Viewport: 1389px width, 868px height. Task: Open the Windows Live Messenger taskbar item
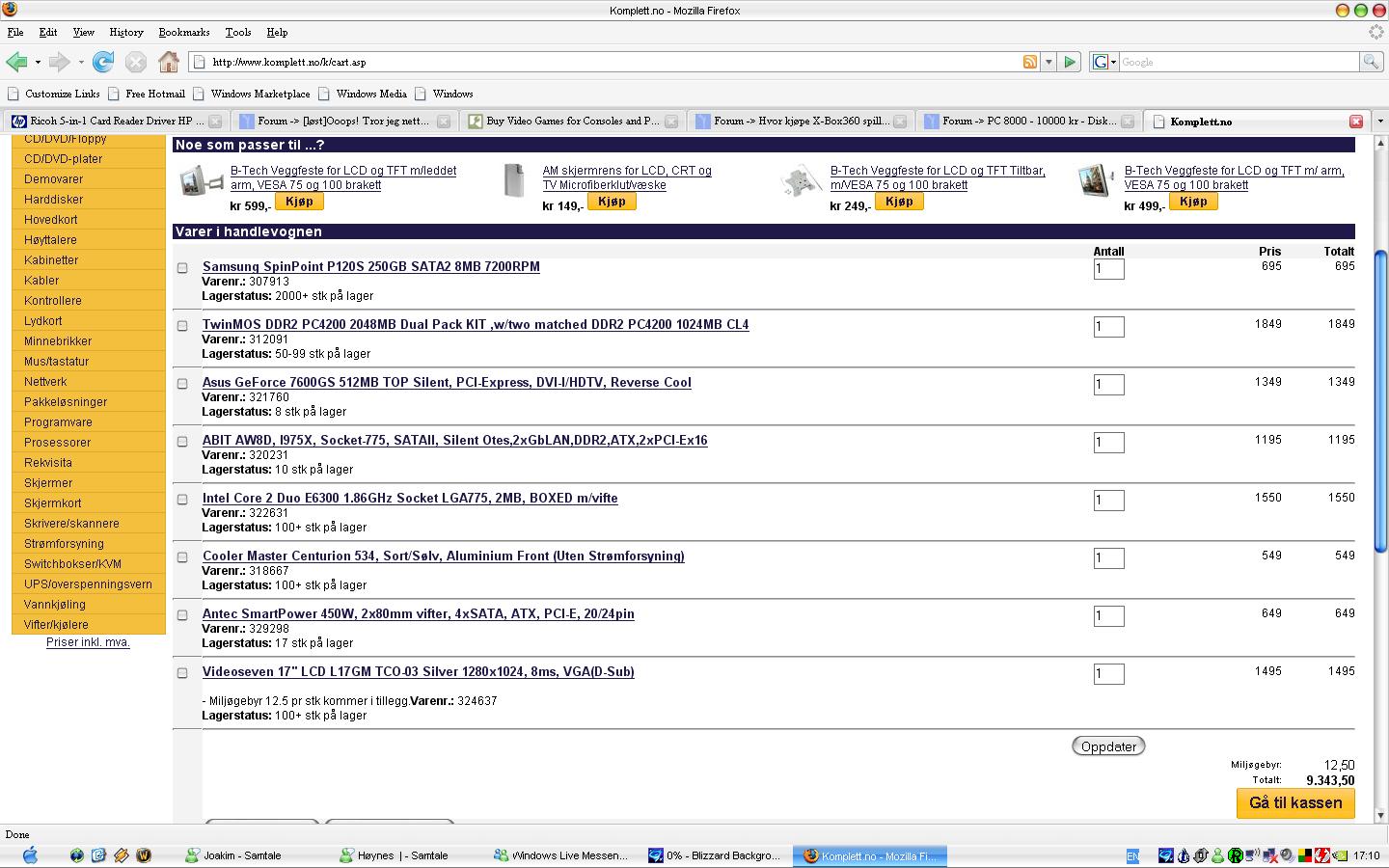(x=562, y=855)
